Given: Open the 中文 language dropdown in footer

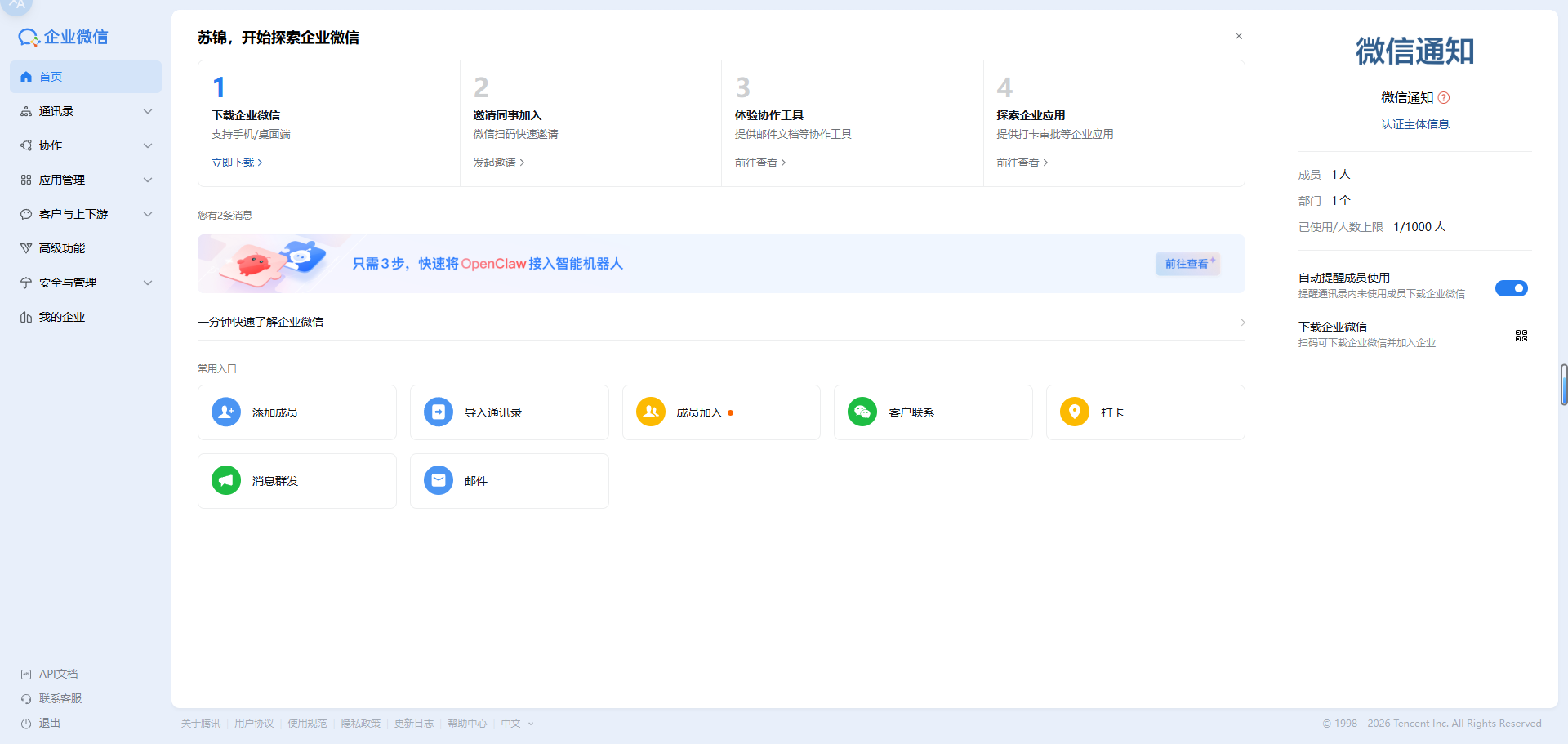Looking at the screenshot, I should pyautogui.click(x=517, y=724).
